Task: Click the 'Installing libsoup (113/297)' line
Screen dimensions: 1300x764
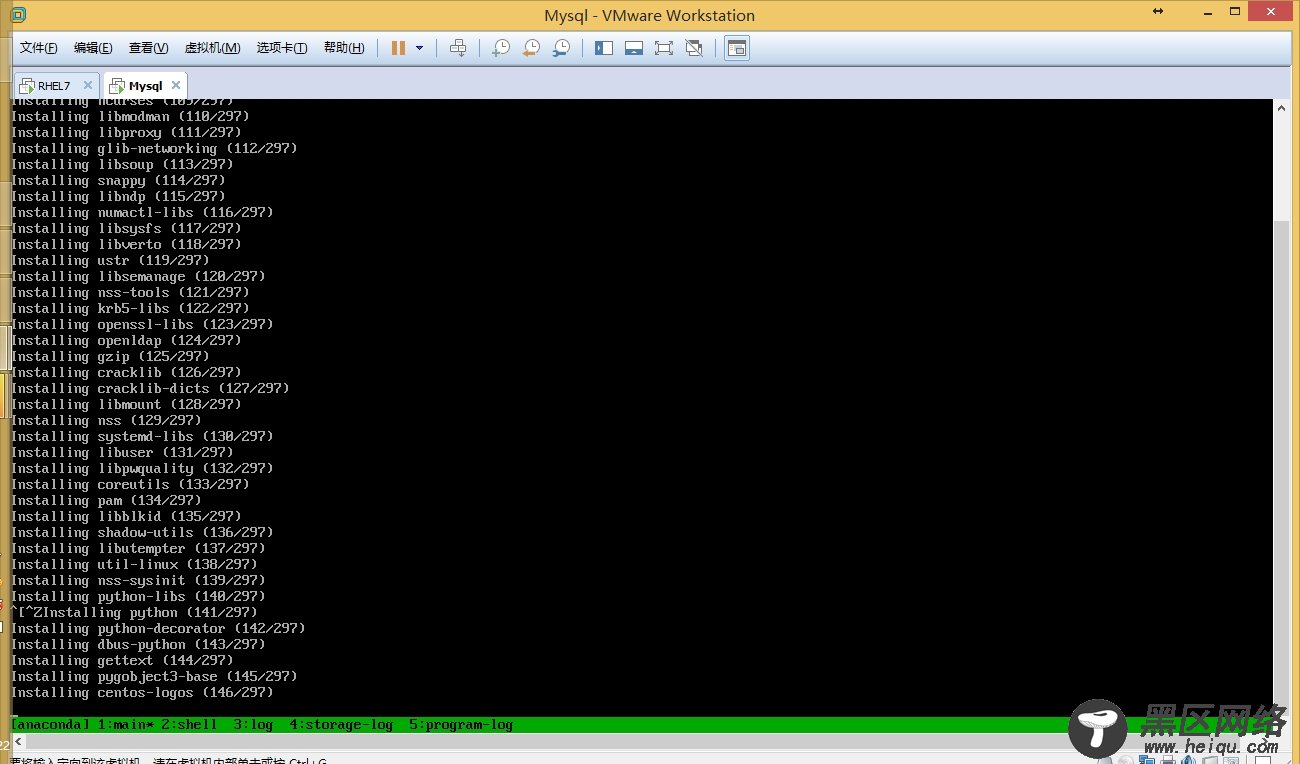Action: 122,164
